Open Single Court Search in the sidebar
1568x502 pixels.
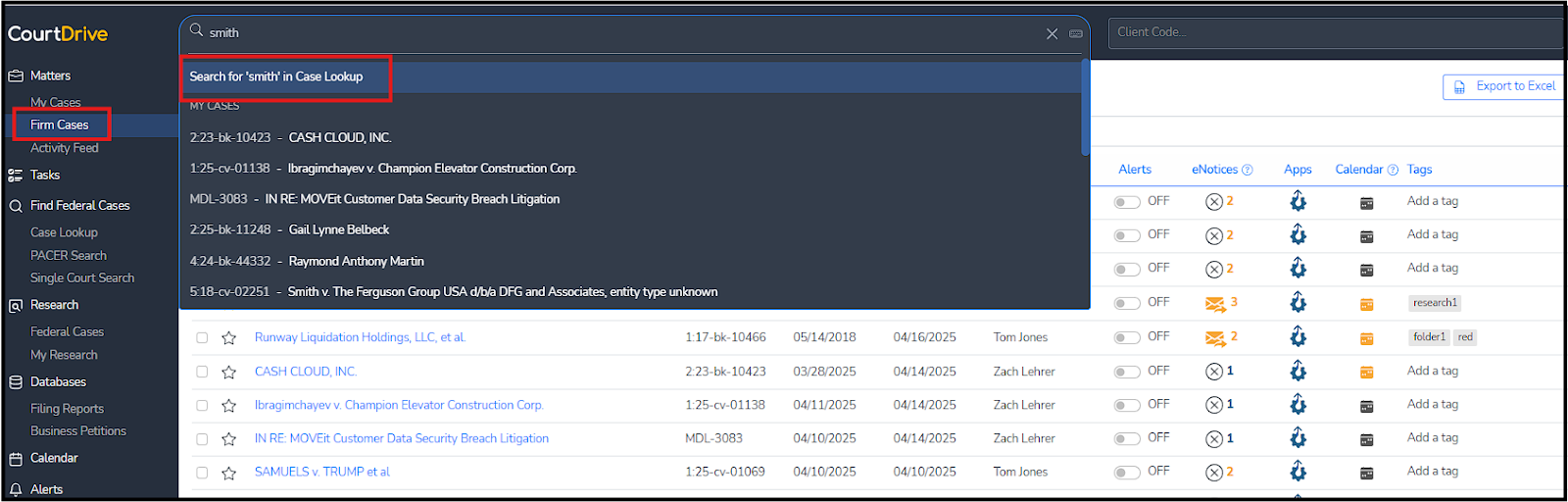coord(82,278)
